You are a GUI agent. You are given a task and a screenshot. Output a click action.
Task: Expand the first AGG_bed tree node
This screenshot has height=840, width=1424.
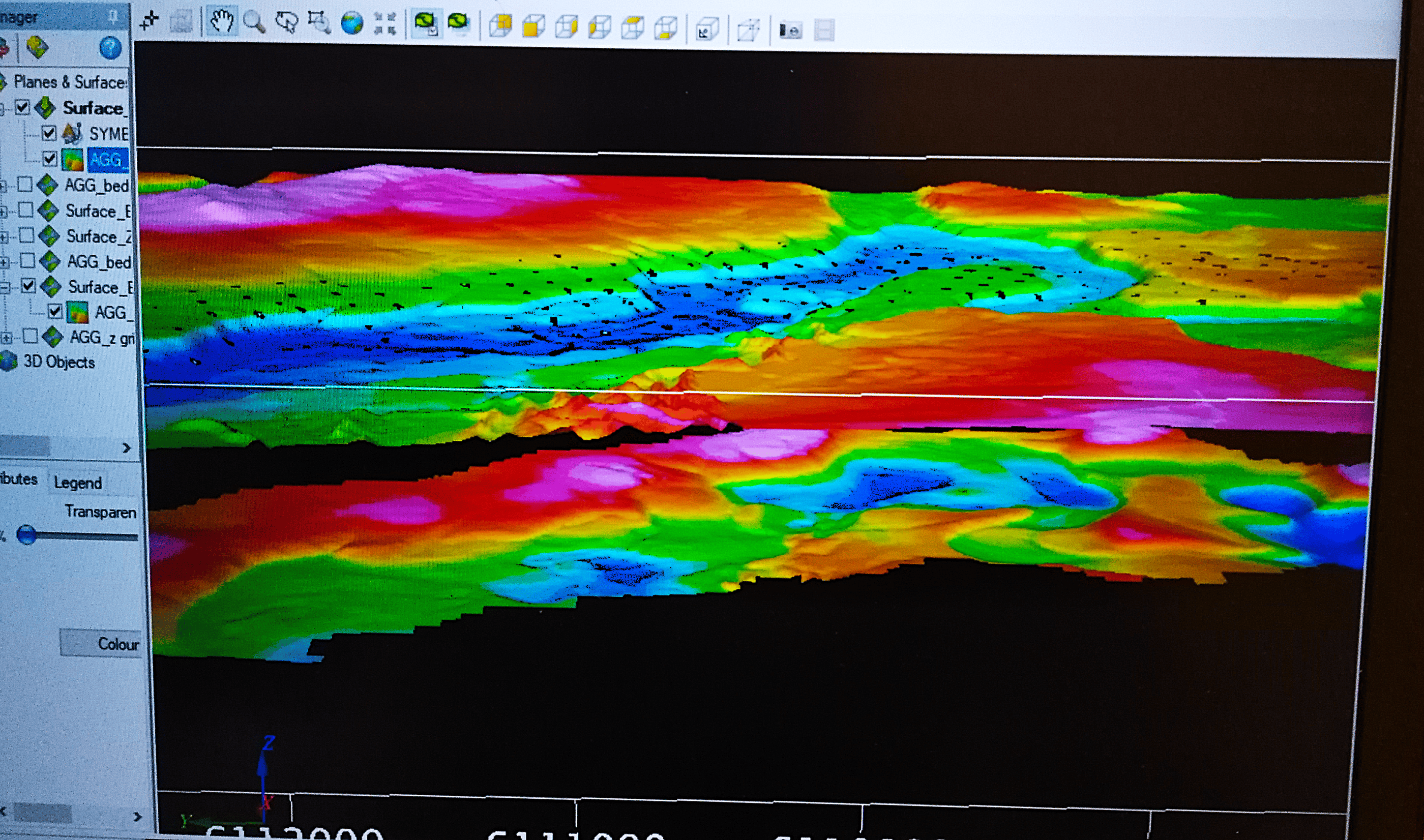(x=4, y=186)
